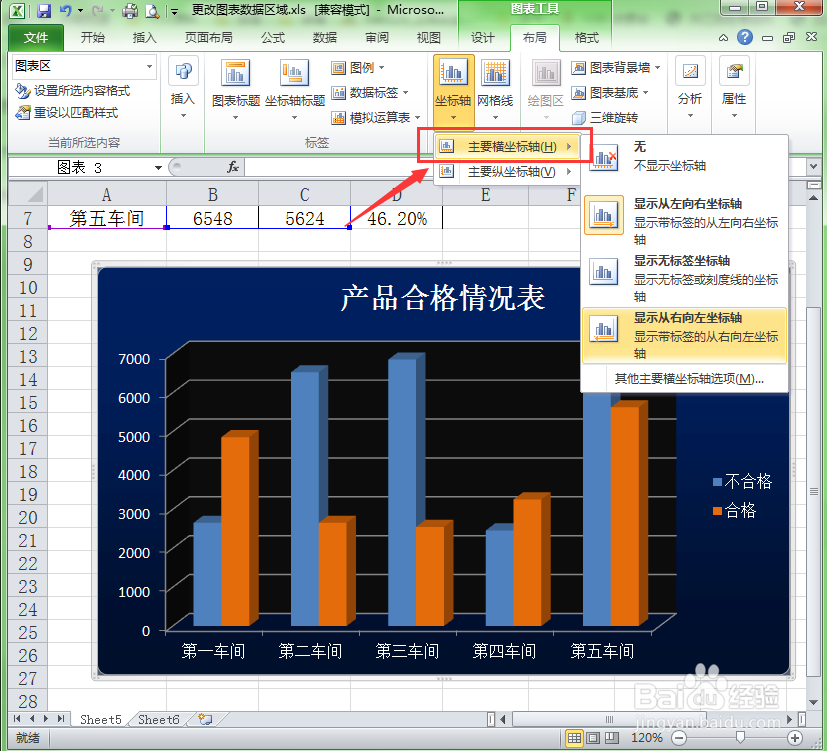This screenshot has height=751, width=827.
Task: Select cell B7 with value 6548
Action: click(x=213, y=218)
